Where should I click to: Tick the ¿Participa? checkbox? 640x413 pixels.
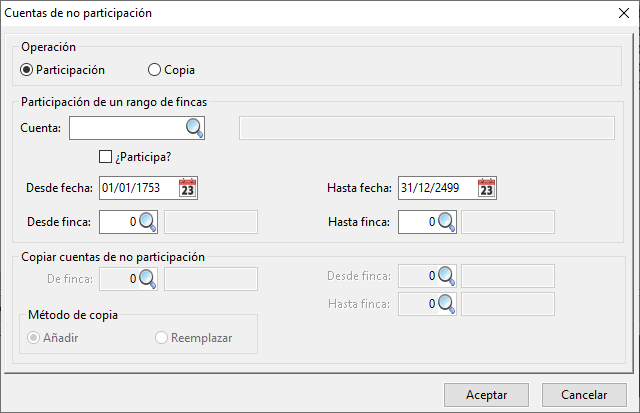pyautogui.click(x=105, y=156)
